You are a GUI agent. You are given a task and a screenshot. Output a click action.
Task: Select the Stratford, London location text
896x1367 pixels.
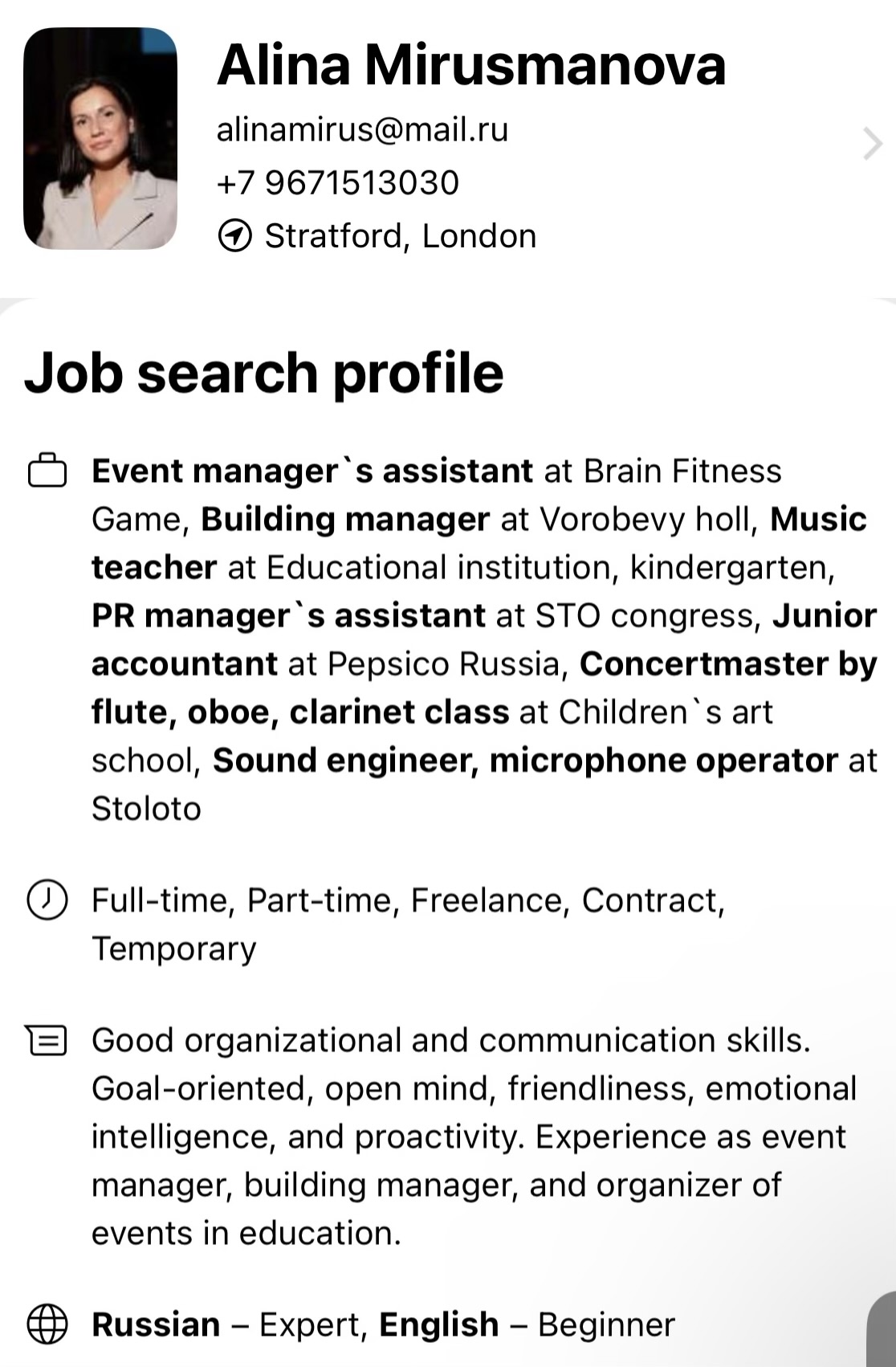pos(401,236)
